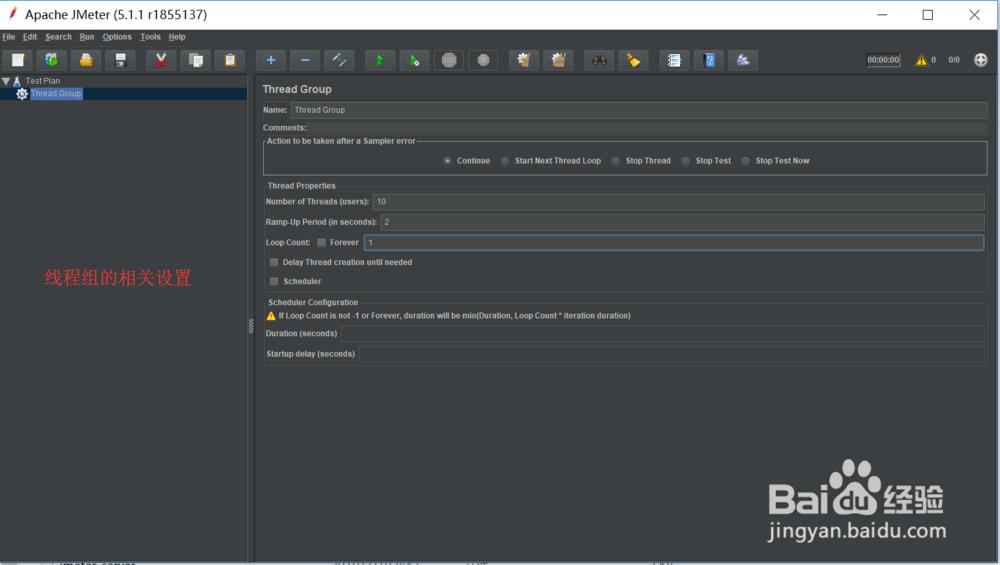
Task: Start with no pauses icon
Action: (415, 60)
